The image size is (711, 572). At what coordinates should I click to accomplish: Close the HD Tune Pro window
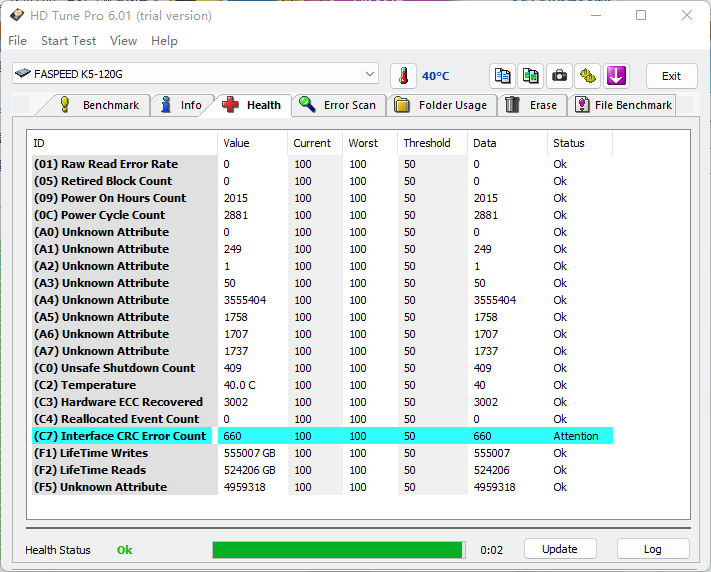click(687, 15)
